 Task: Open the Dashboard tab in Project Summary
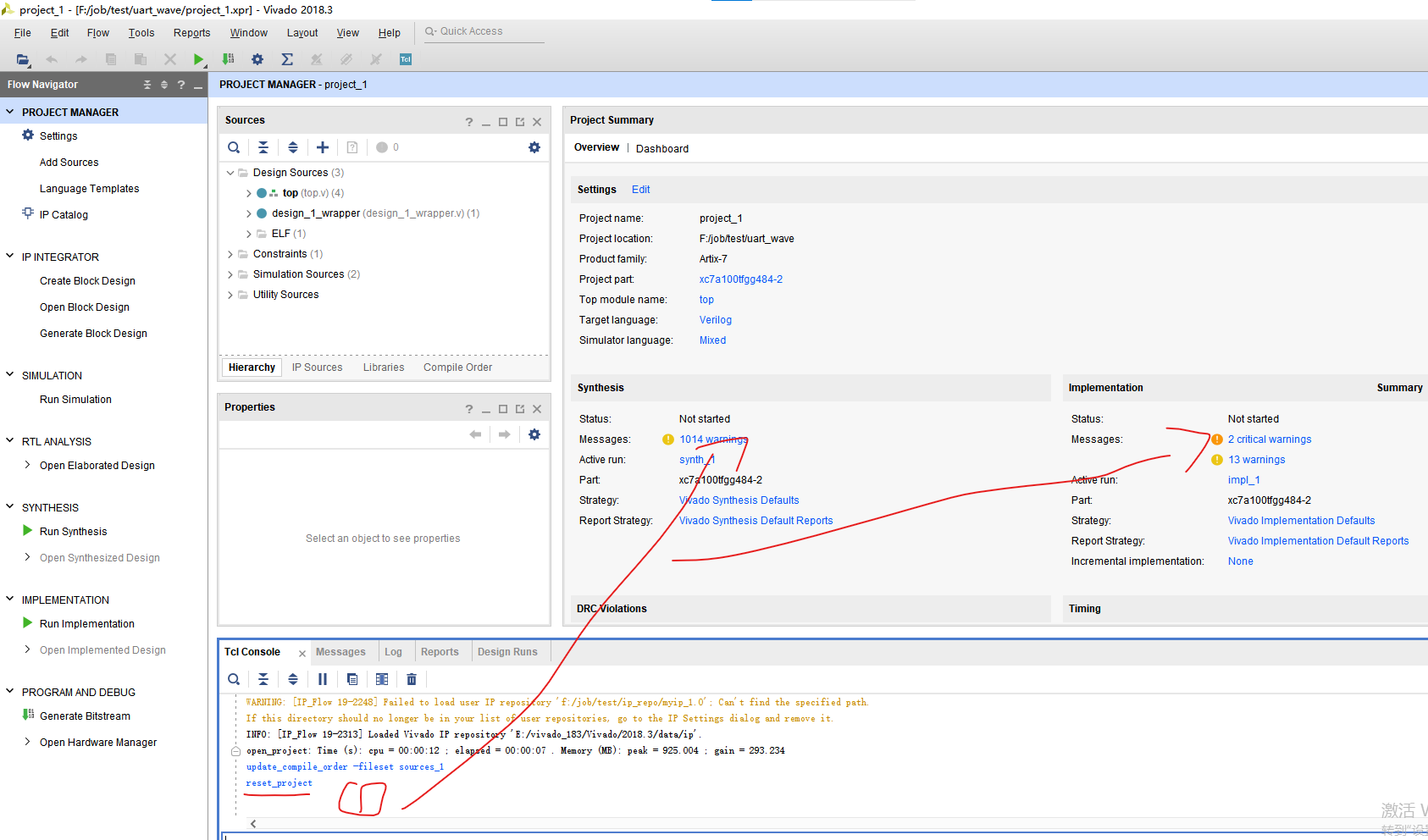pos(662,149)
